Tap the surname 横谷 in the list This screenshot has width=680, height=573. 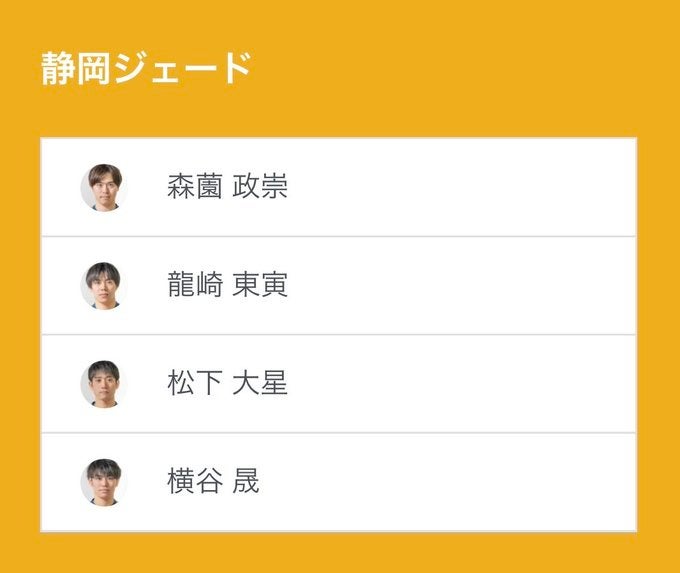(194, 482)
